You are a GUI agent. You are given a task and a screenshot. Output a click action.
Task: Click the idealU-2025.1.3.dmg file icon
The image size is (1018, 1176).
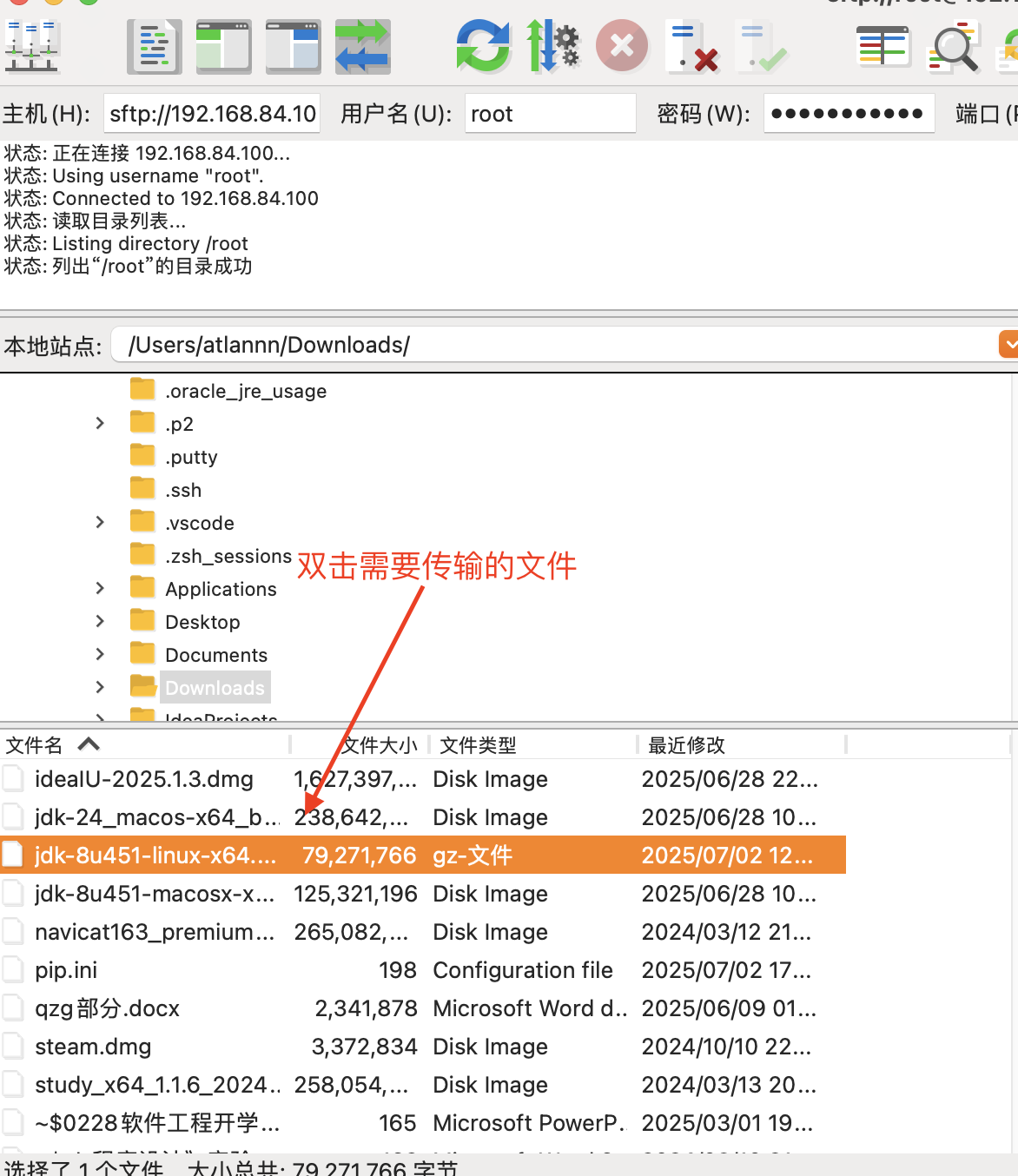[x=13, y=779]
